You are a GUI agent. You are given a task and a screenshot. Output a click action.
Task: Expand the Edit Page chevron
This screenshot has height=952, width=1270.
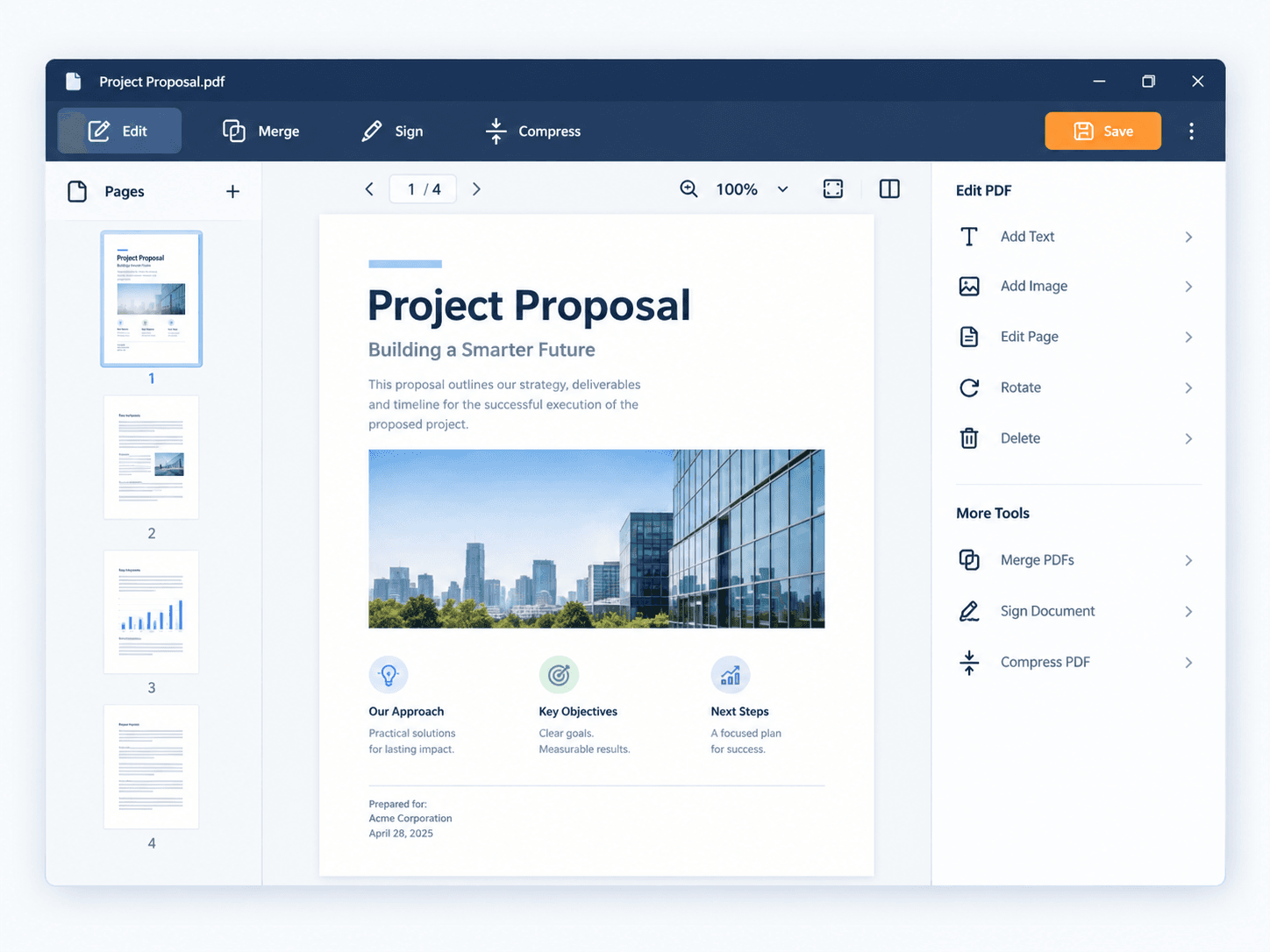1188,337
